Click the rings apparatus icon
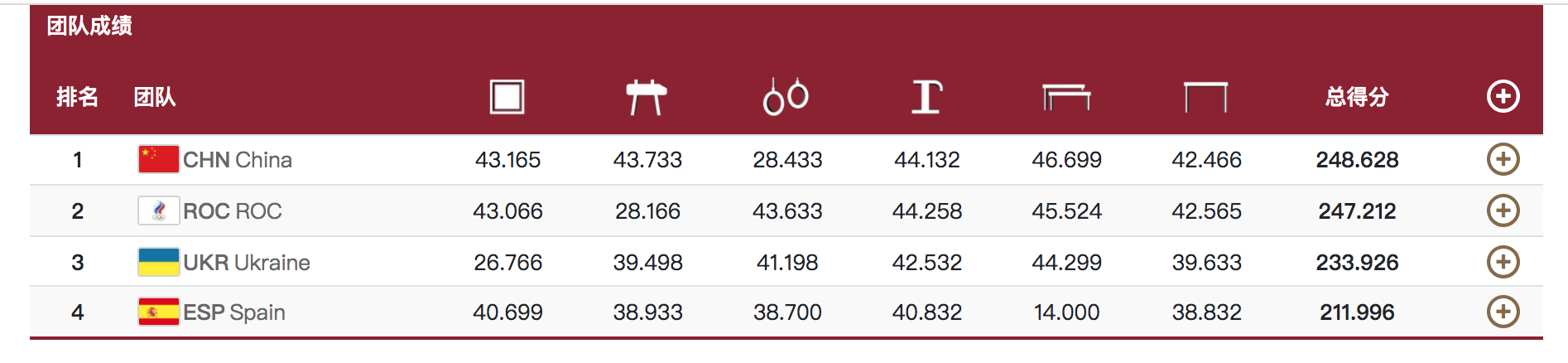The height and width of the screenshot is (363, 1568). click(x=786, y=97)
